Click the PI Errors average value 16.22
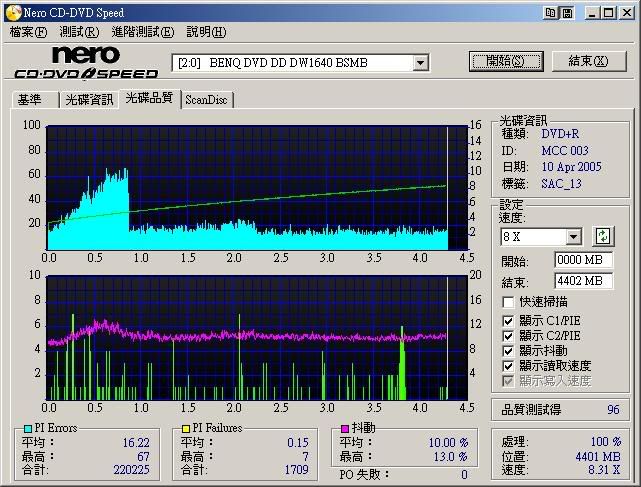Viewport: 641px width, 487px height. click(136, 442)
